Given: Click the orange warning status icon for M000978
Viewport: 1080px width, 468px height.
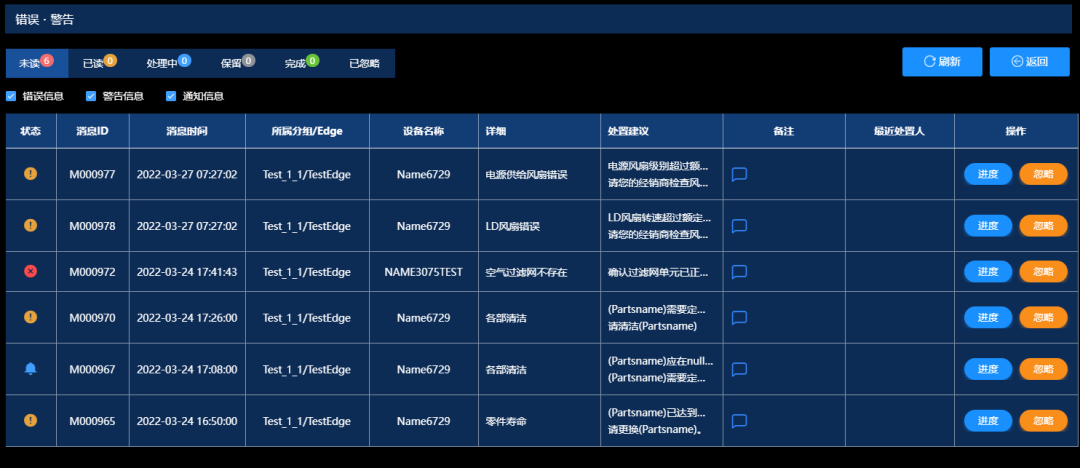Looking at the screenshot, I should click(x=31, y=226).
